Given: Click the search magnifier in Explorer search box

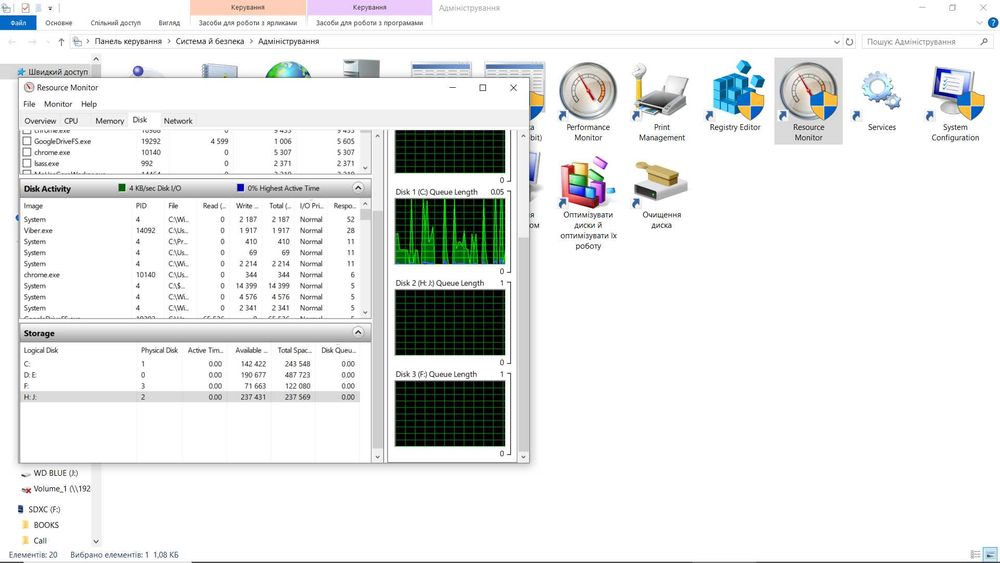Looking at the screenshot, I should [984, 41].
